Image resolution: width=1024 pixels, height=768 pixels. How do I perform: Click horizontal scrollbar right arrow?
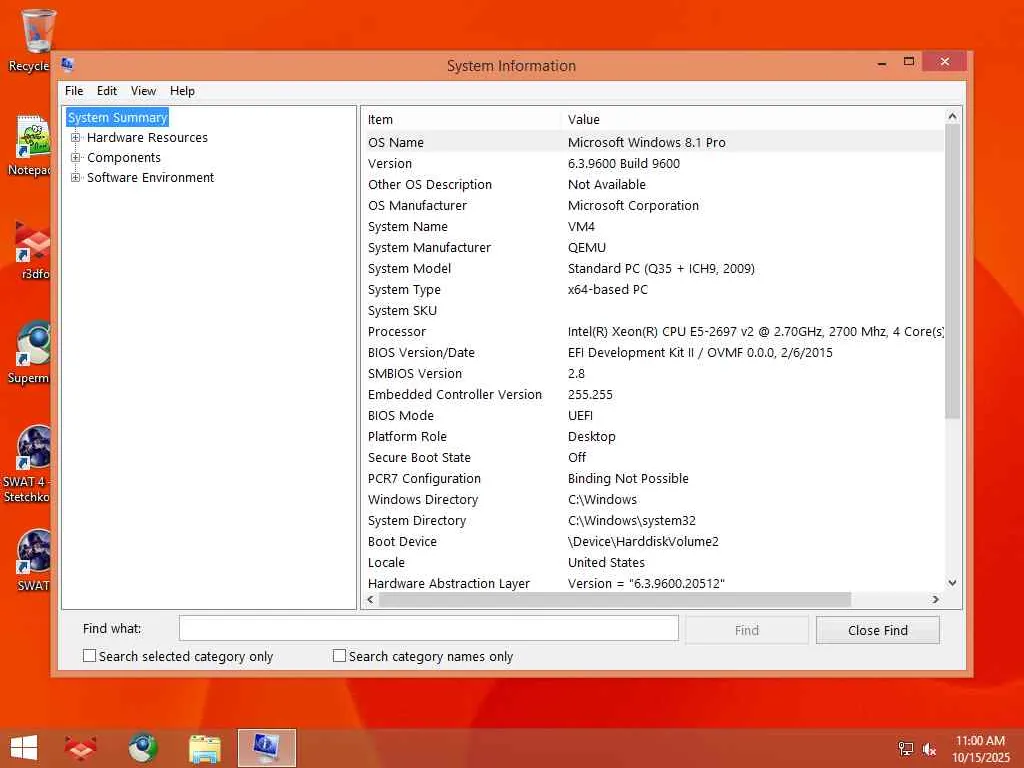(936, 600)
